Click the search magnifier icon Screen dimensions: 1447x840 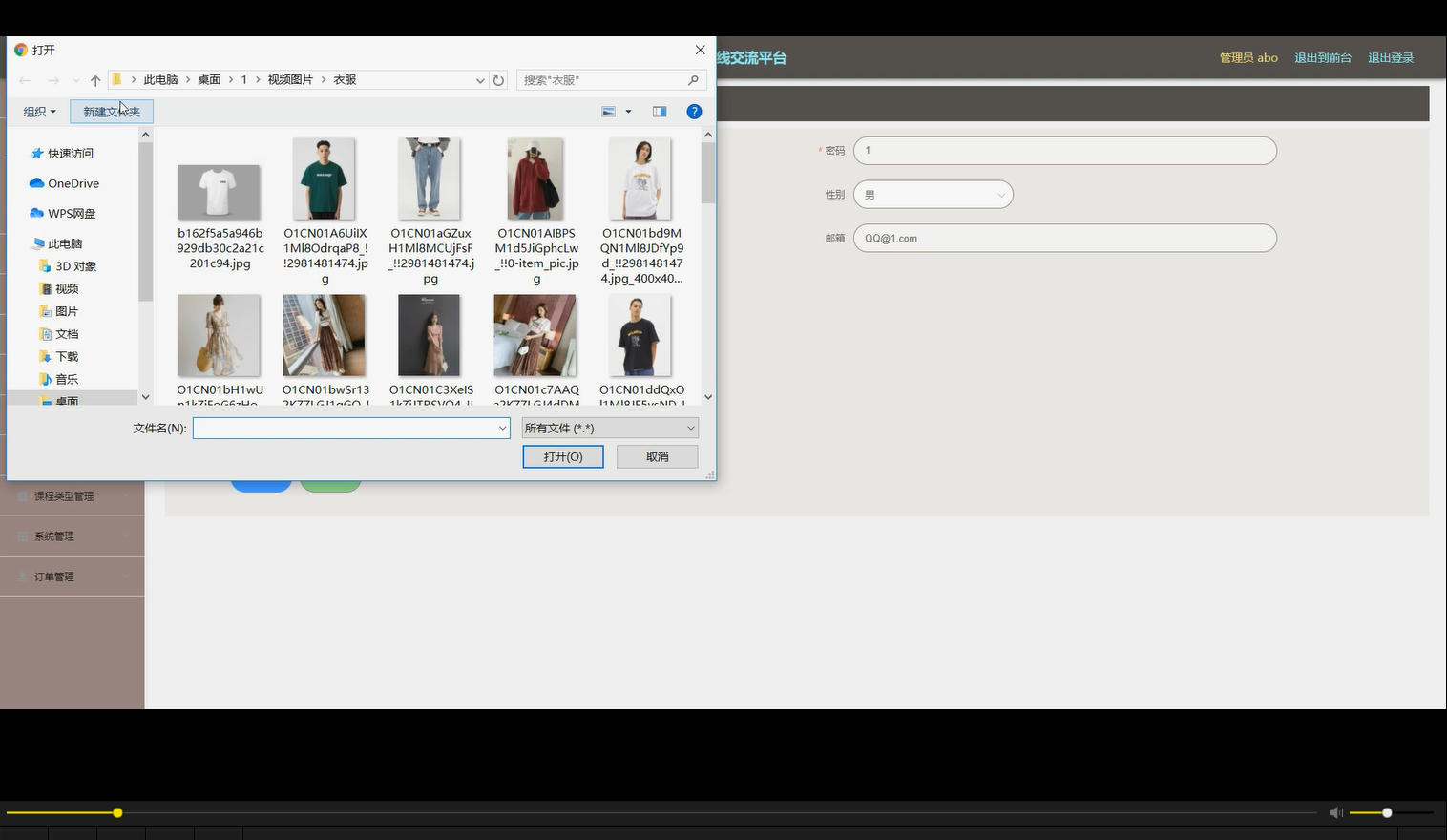(x=694, y=80)
